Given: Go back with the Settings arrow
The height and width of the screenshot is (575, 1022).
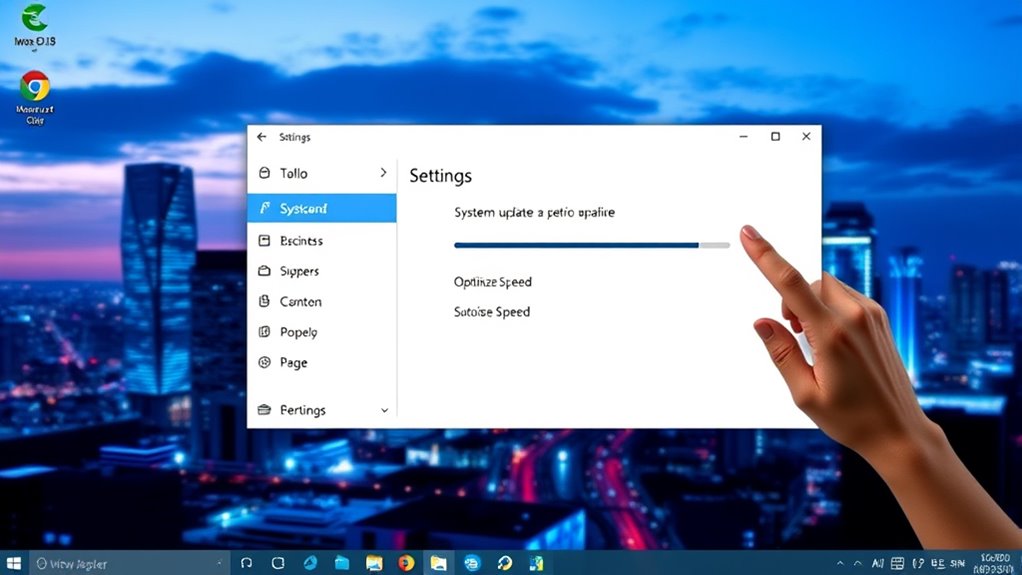Looking at the screenshot, I should tap(261, 137).
